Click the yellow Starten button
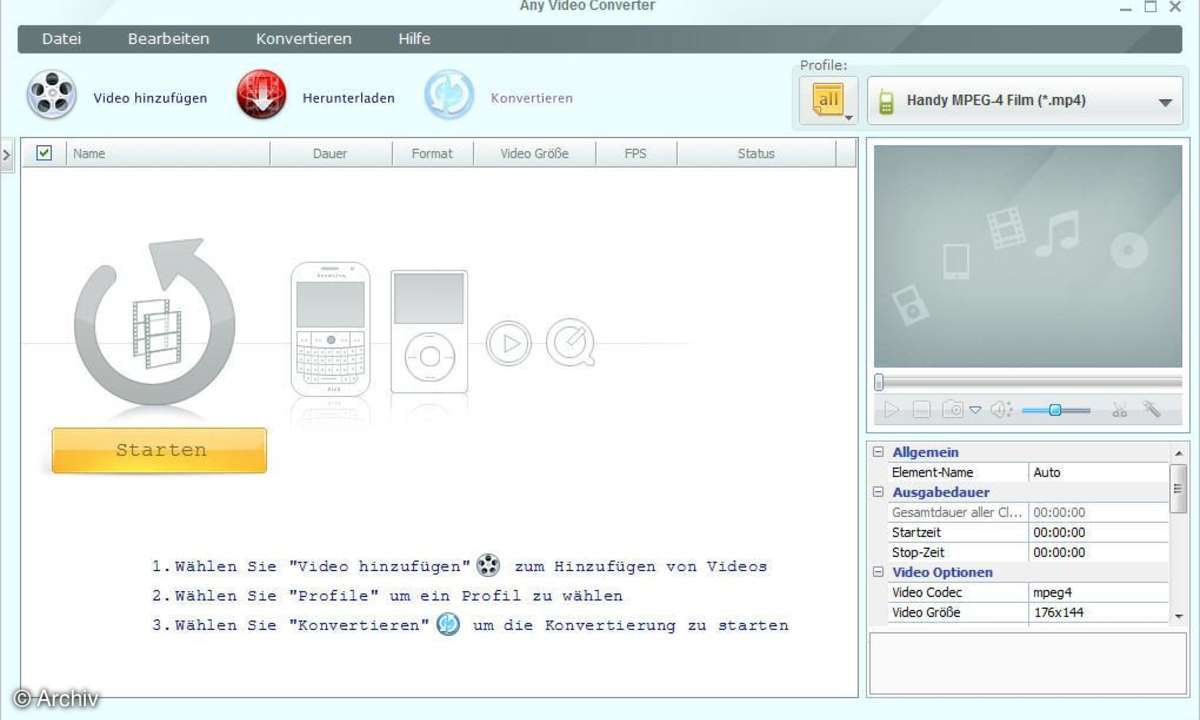1200x720 pixels. (160, 450)
